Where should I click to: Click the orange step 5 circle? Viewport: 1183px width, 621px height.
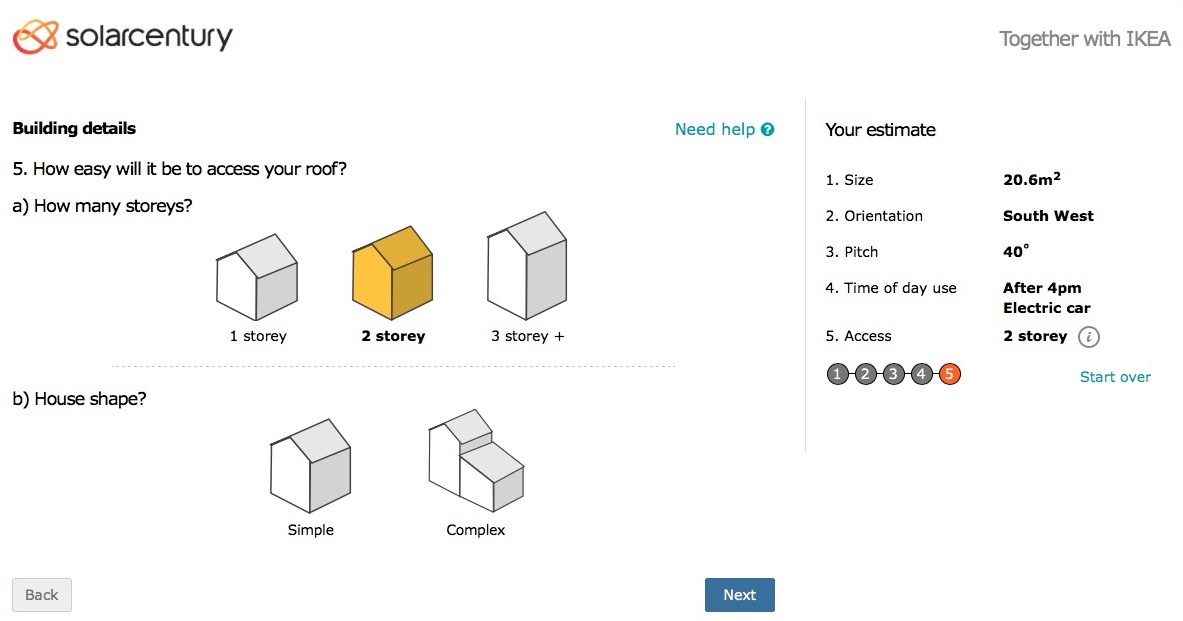point(950,375)
